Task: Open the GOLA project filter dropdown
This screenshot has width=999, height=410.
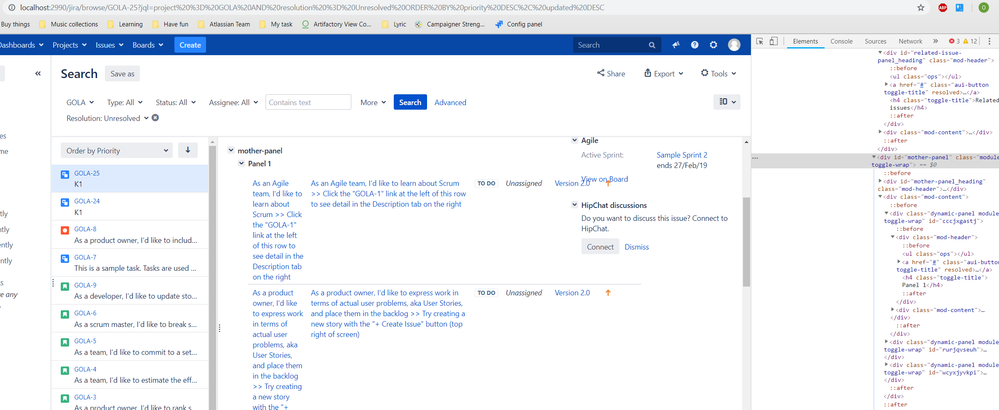Action: click(x=80, y=102)
